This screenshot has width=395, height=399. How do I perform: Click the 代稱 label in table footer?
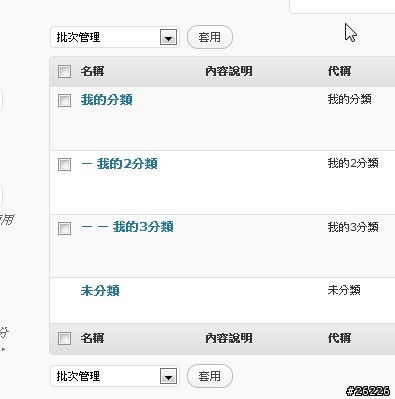pyautogui.click(x=339, y=338)
